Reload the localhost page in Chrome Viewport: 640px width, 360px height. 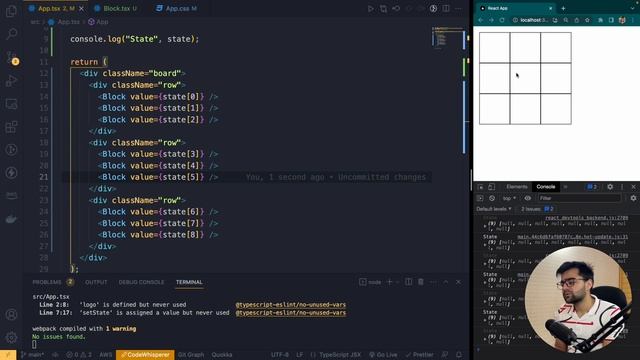[x=502, y=20]
